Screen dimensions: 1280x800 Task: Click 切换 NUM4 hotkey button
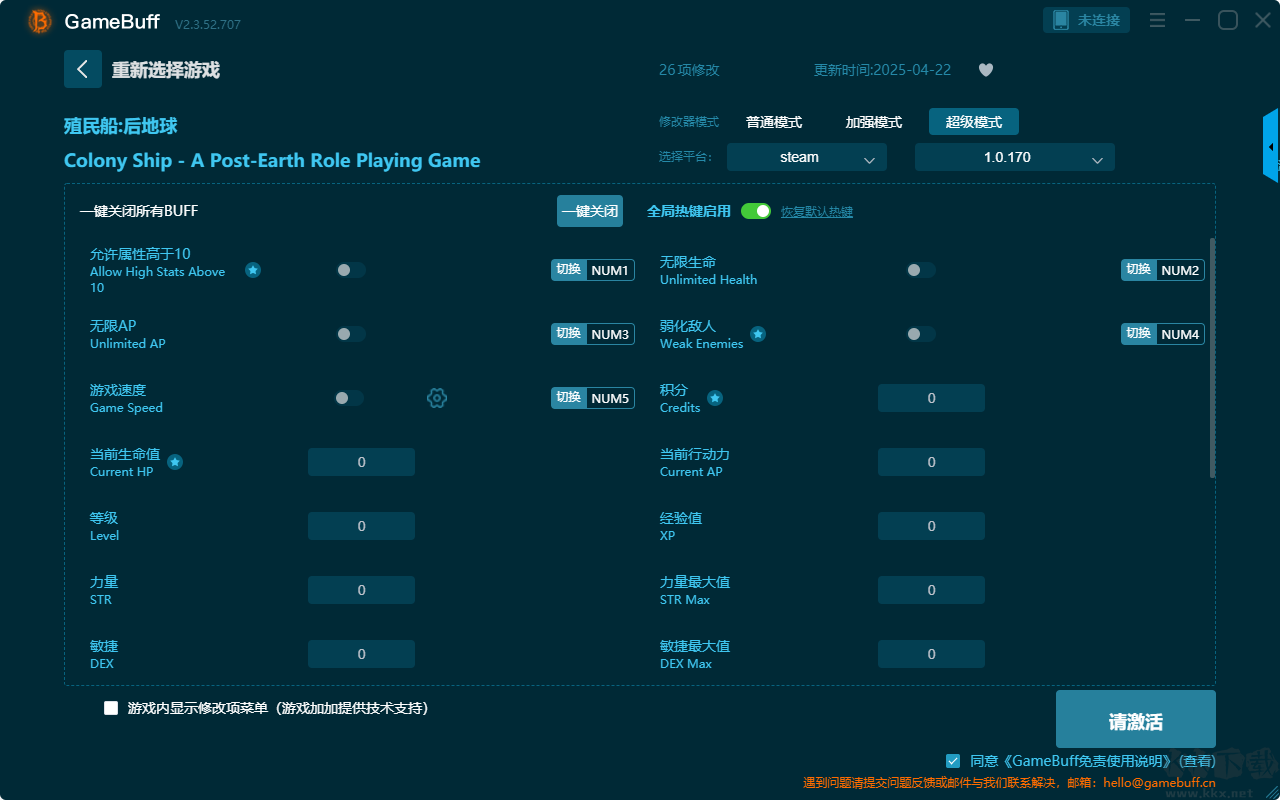(x=1163, y=334)
